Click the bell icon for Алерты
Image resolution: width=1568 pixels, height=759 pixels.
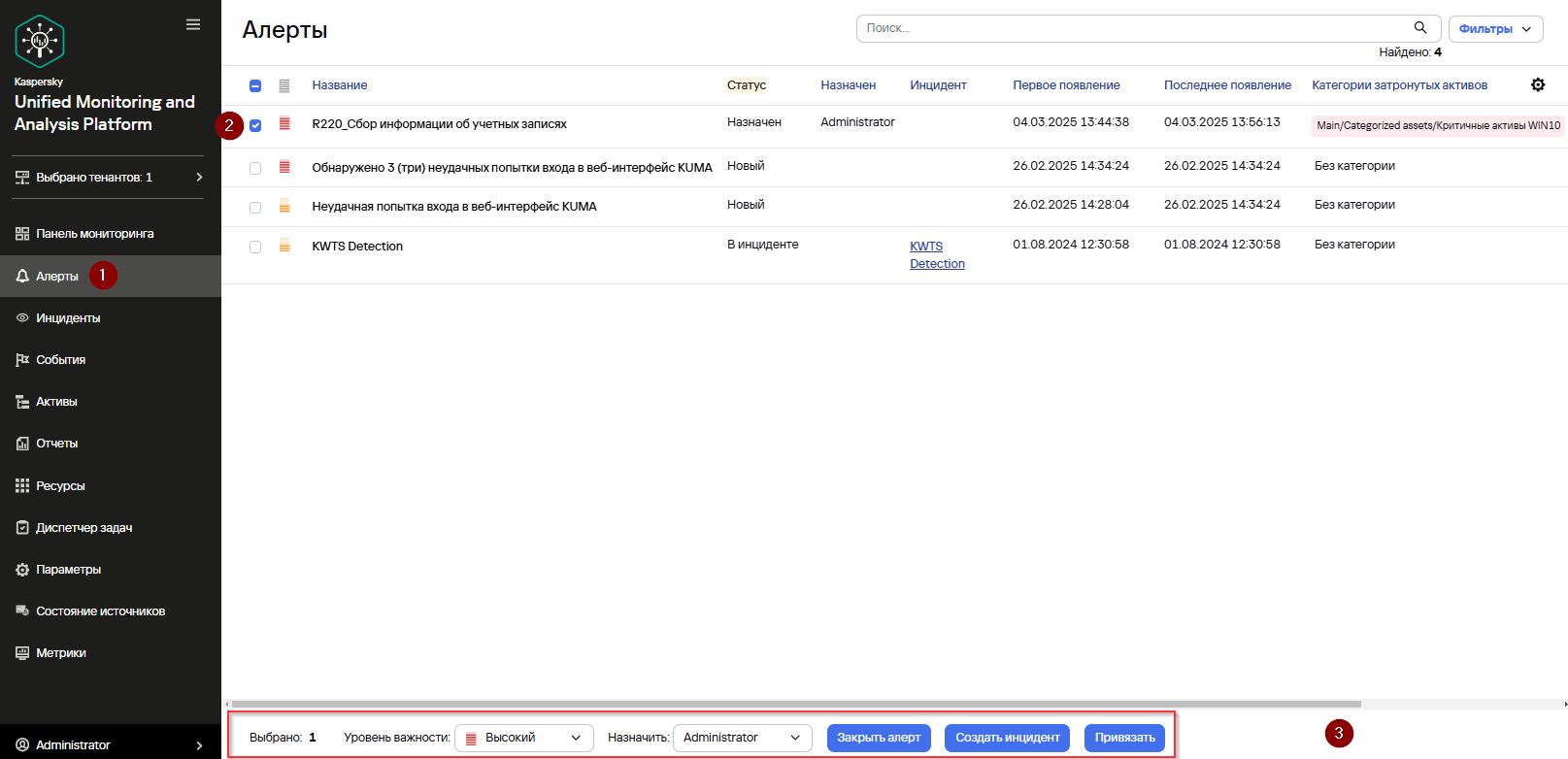[x=22, y=277]
